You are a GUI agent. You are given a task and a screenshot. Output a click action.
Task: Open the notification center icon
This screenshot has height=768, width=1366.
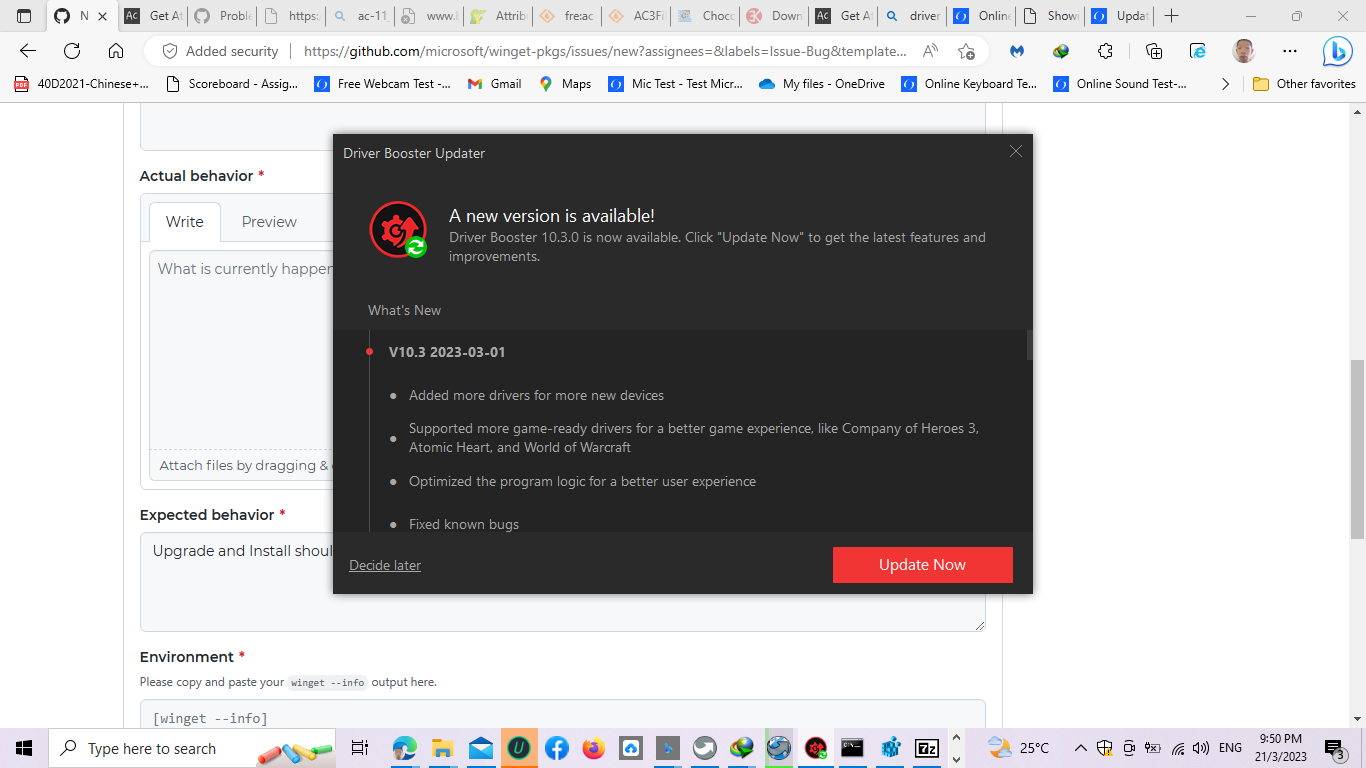[1334, 748]
